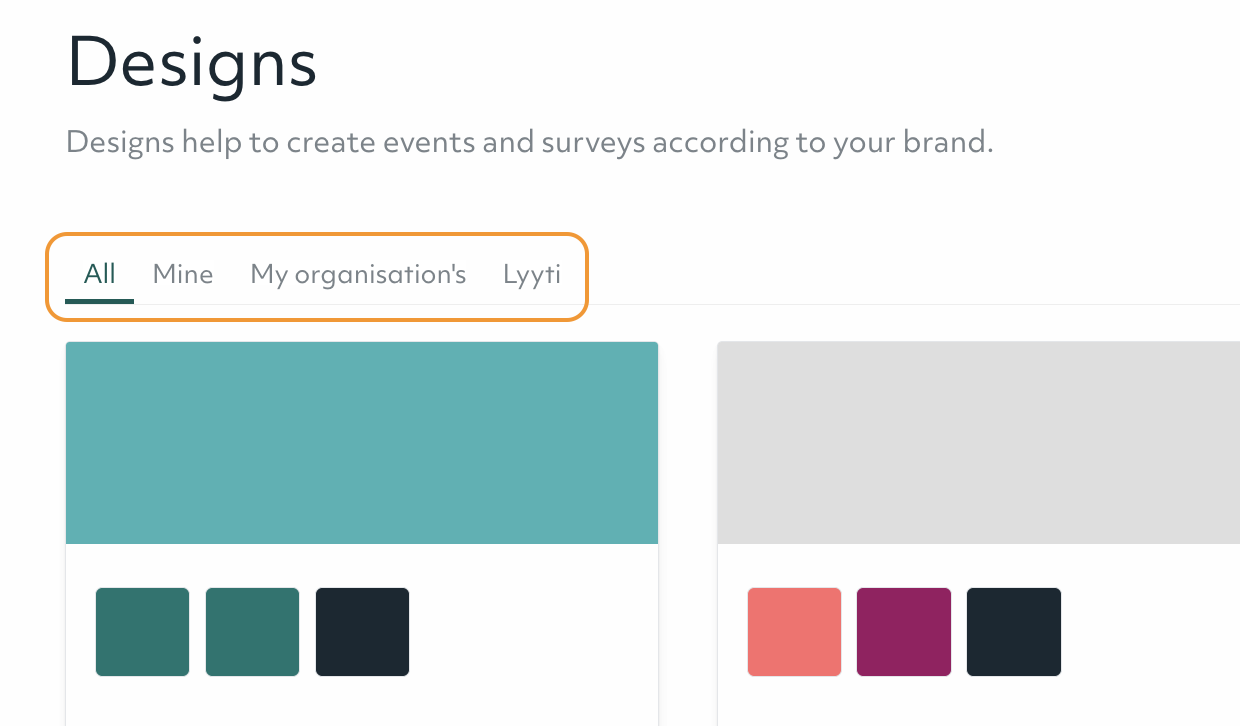Screen dimensions: 1240x726
Task: Click white area below teal design swatches
Action: (362, 702)
